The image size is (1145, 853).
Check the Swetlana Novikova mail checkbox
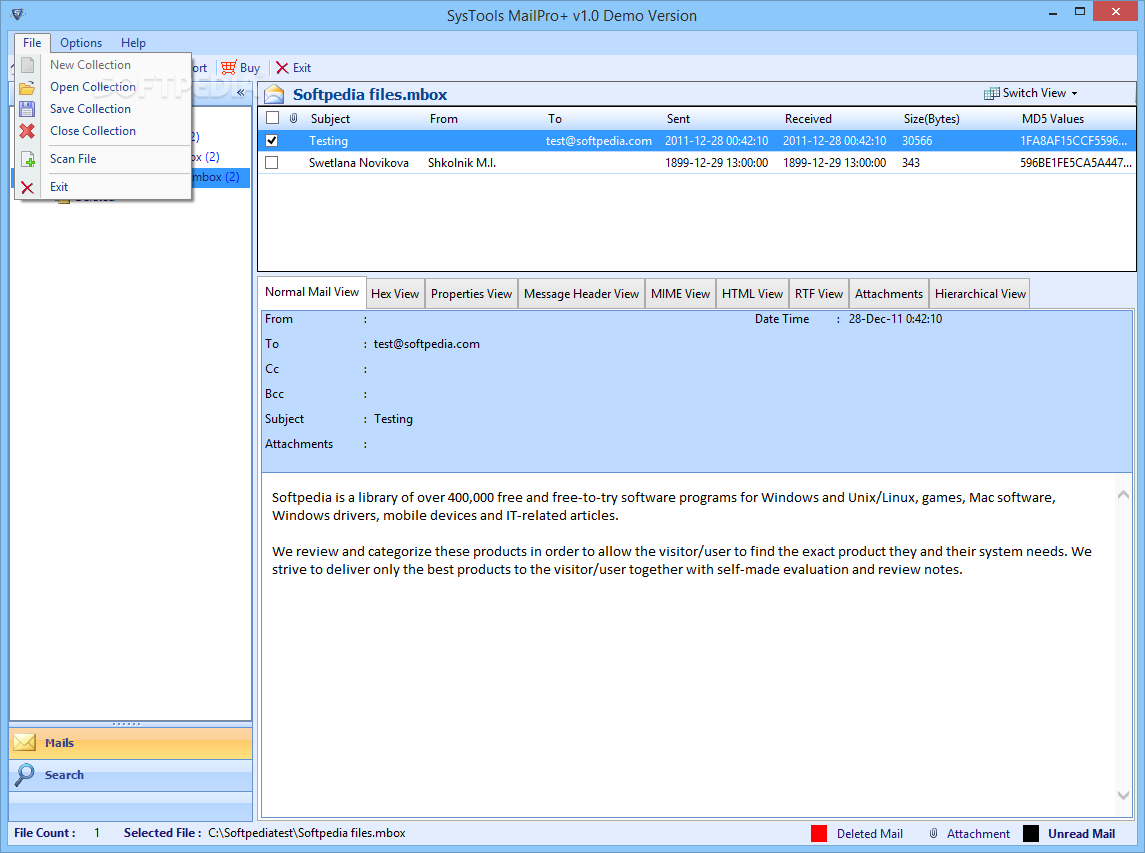click(x=272, y=162)
